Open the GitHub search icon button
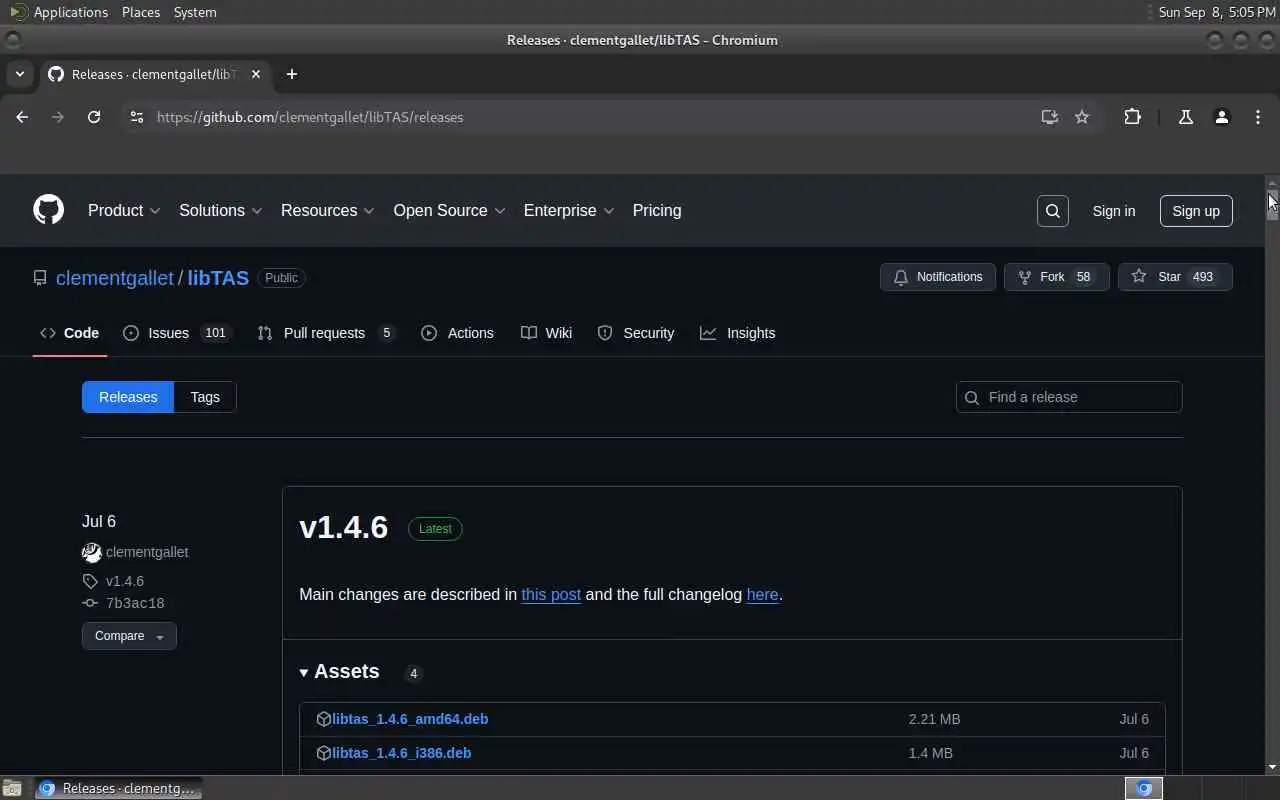The width and height of the screenshot is (1280, 800). point(1053,211)
